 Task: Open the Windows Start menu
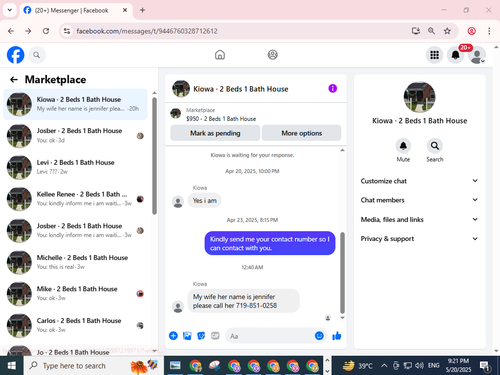[12, 366]
